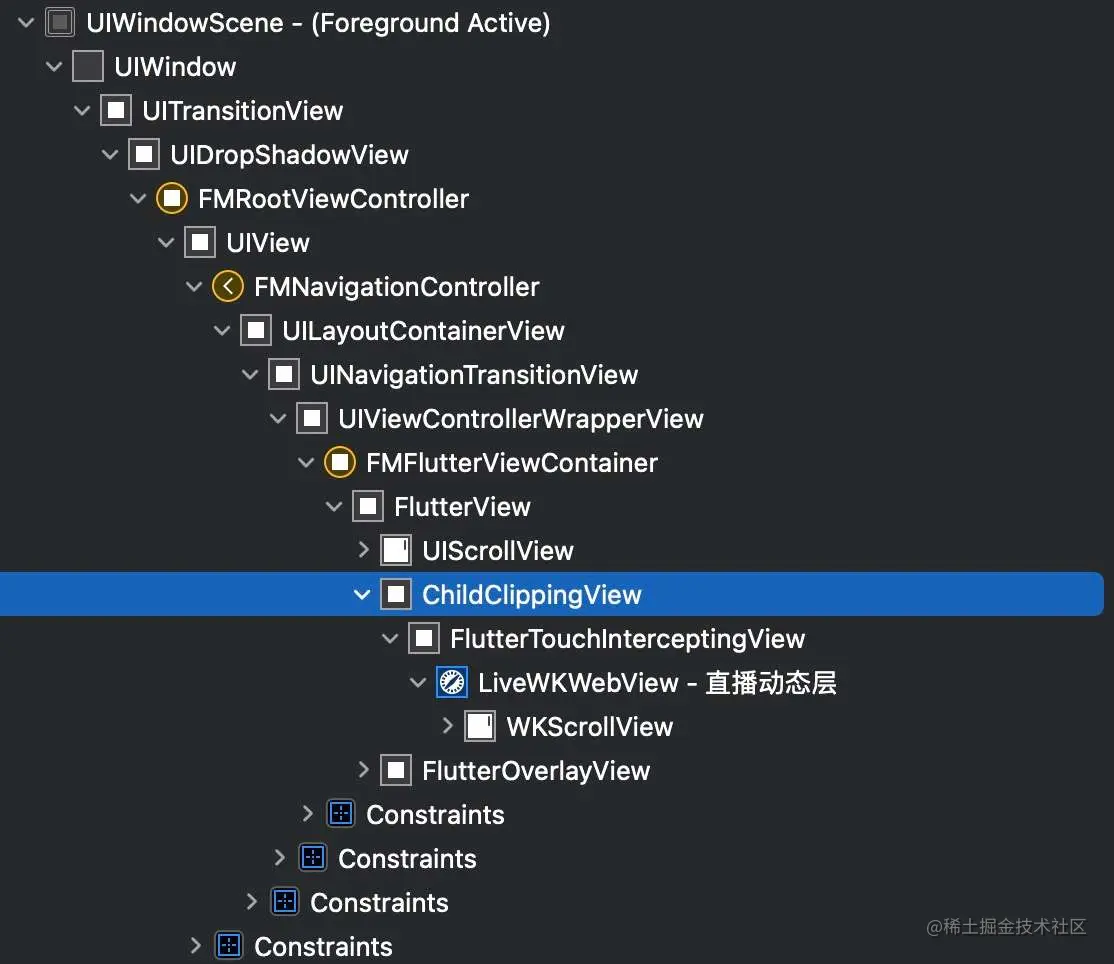Screen dimensions: 1114x964
Task: Click the UIWindowScene icon at the top
Action: (x=60, y=22)
